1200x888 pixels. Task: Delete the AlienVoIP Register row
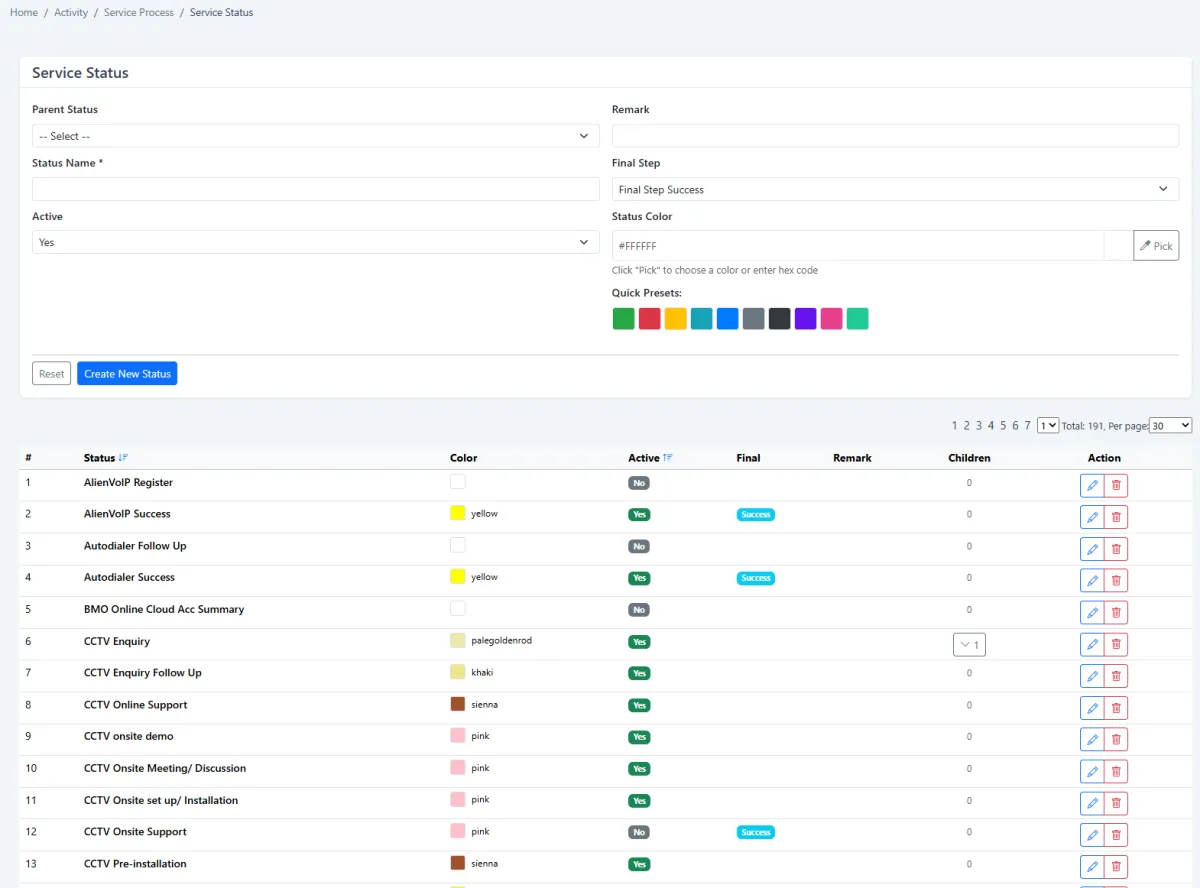pyautogui.click(x=1116, y=486)
